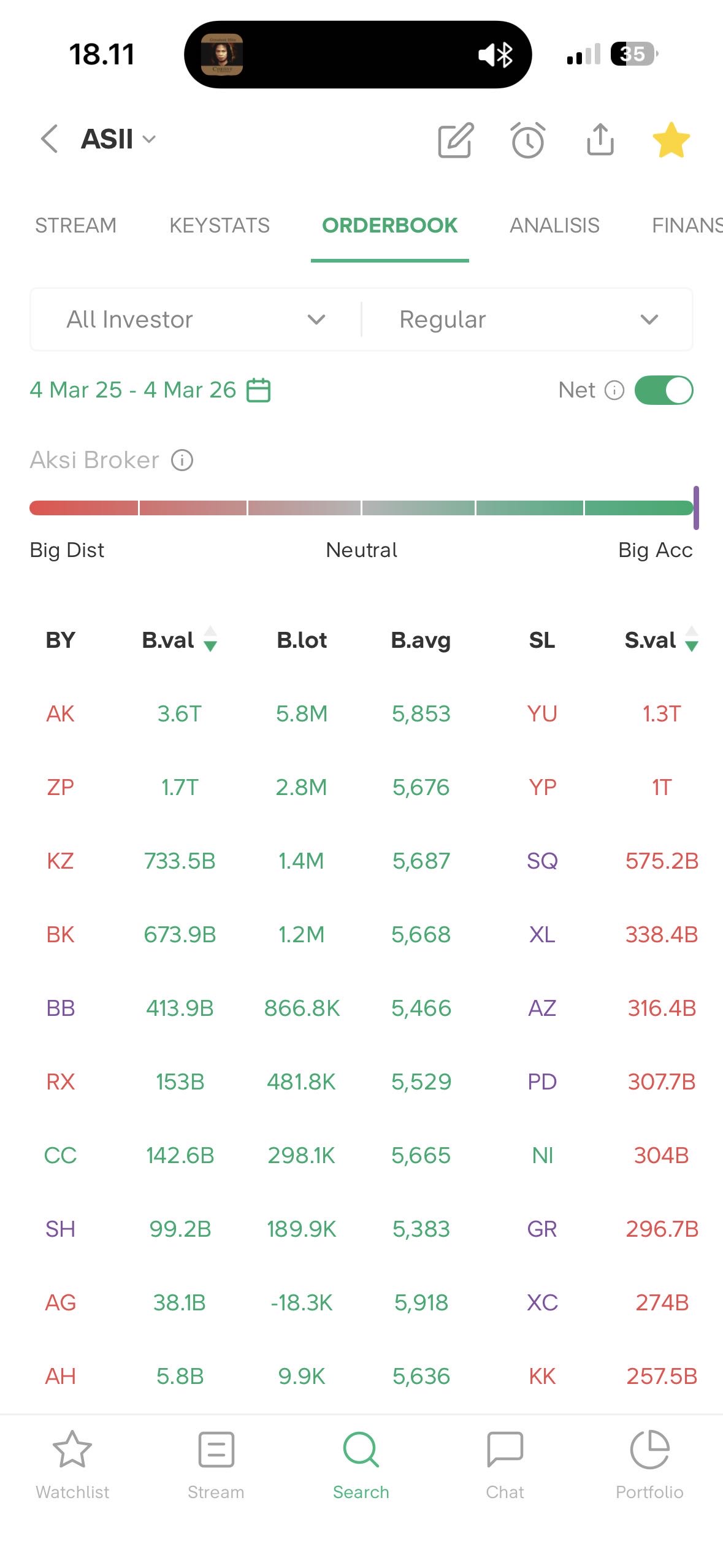Toggle the yellow favorite star
Viewport: 723px width, 1568px height.
pyautogui.click(x=671, y=140)
